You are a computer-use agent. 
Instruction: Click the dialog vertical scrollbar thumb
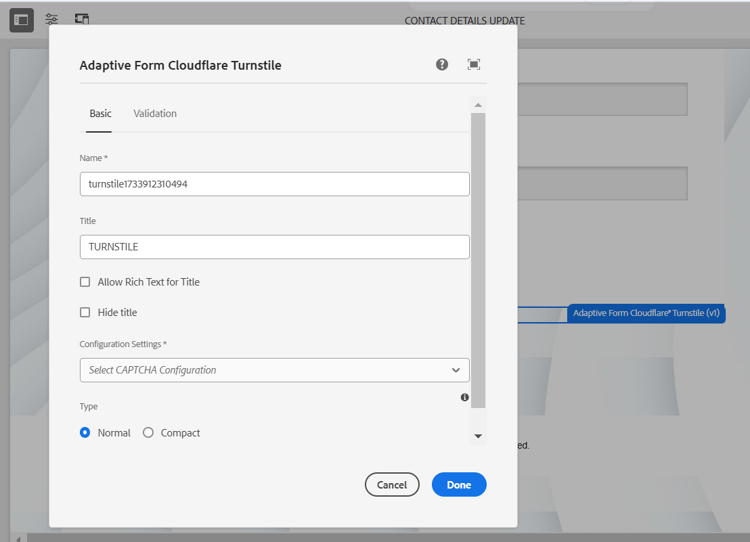click(x=478, y=260)
